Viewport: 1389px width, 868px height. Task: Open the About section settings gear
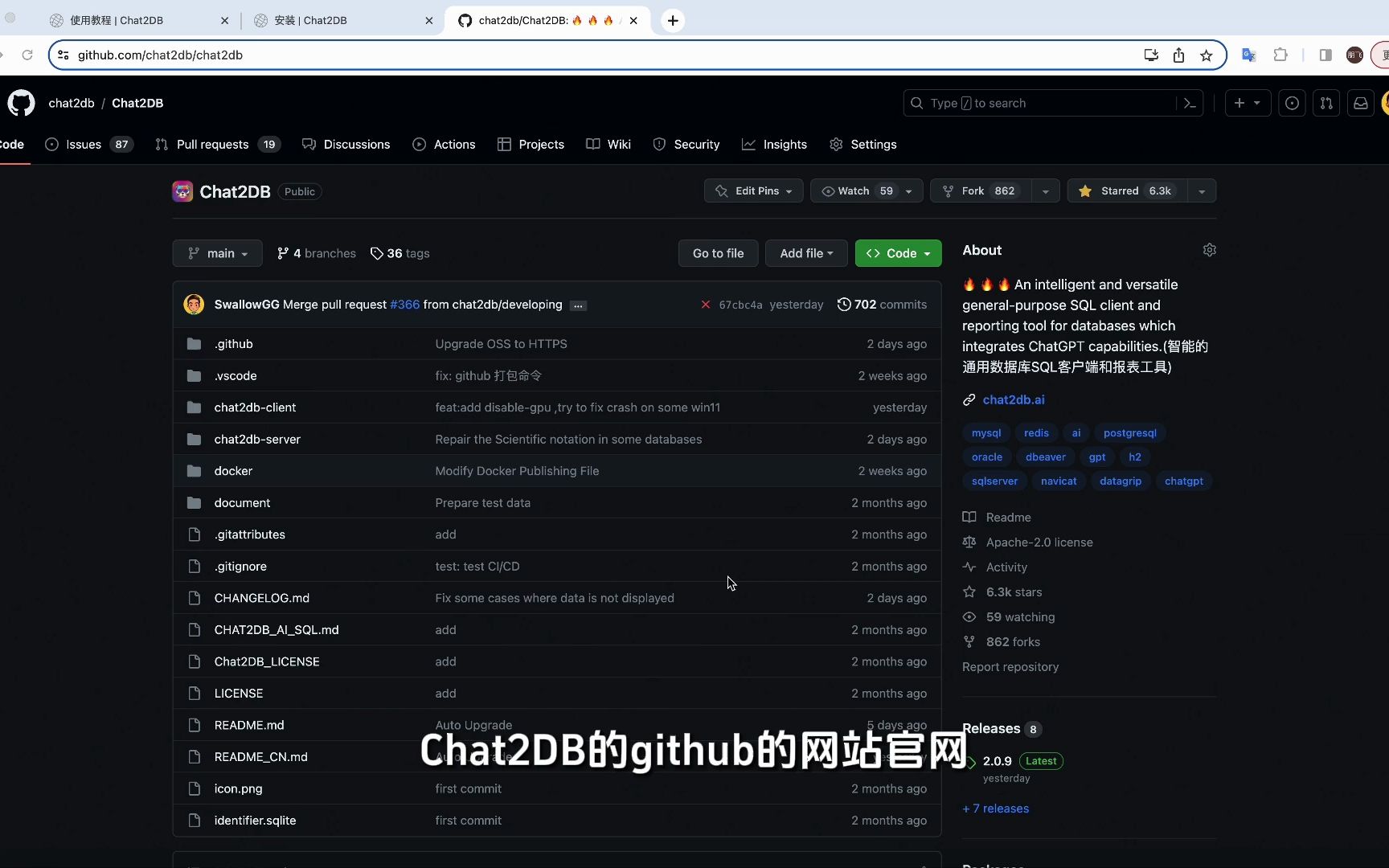1209,250
